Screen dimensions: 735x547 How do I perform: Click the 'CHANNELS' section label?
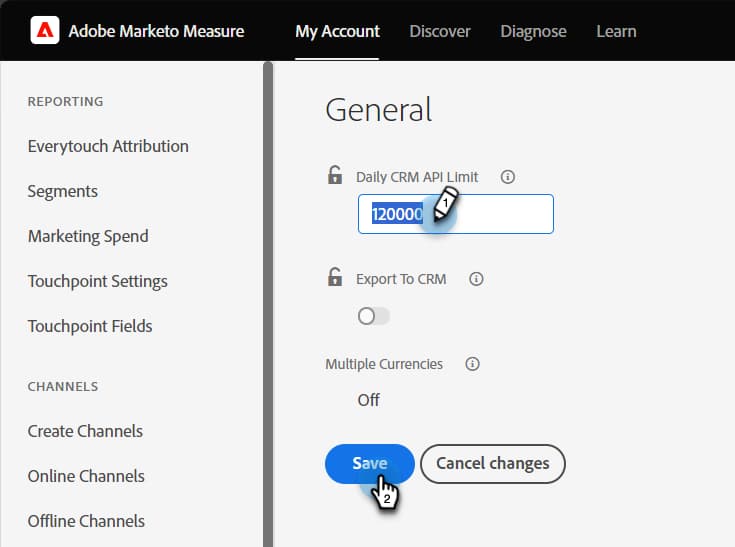63,386
